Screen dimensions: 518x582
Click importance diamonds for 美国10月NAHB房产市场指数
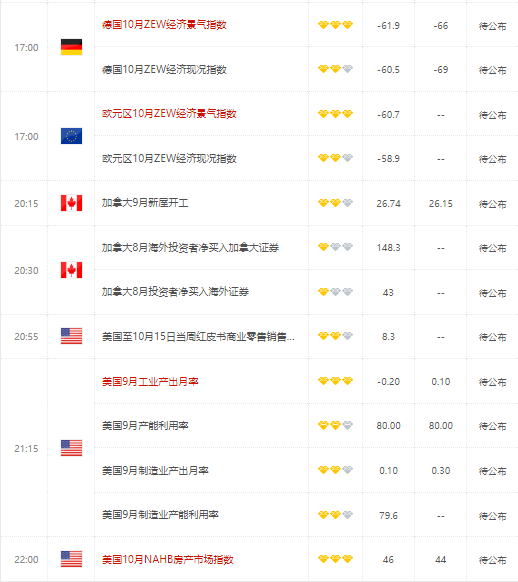point(335,559)
